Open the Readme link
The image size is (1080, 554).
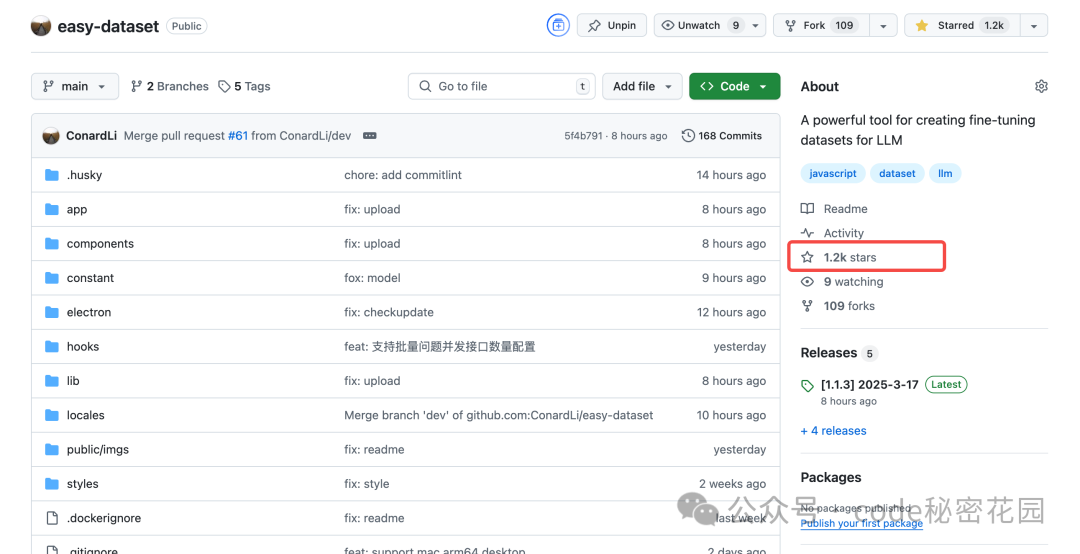[834, 209]
